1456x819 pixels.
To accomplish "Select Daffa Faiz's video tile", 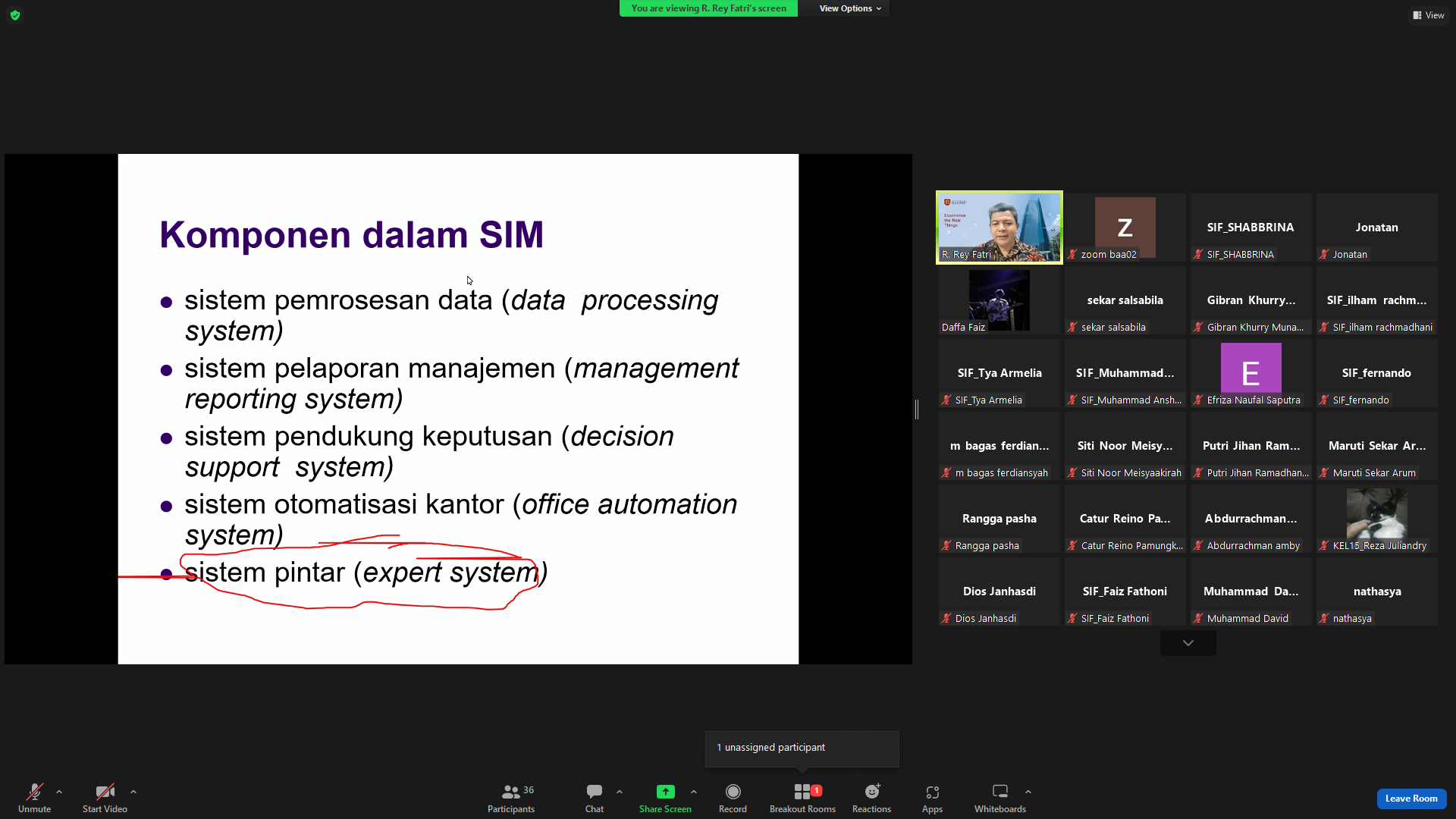I will tap(999, 300).
